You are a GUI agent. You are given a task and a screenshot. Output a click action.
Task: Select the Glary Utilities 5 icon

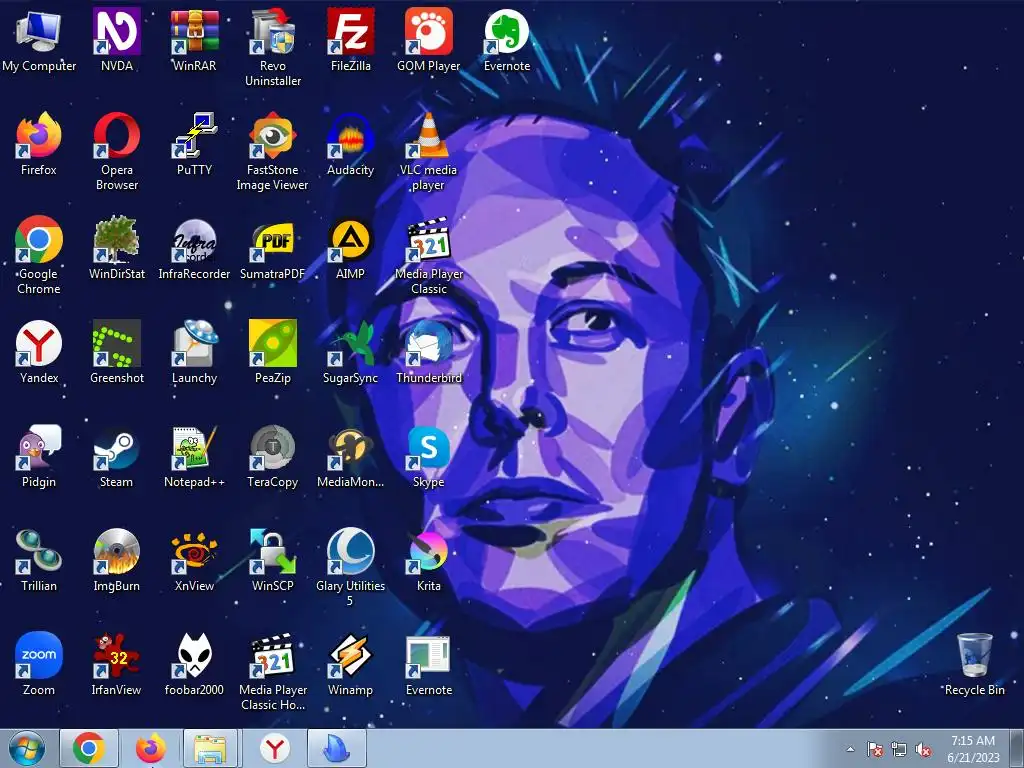coord(351,551)
